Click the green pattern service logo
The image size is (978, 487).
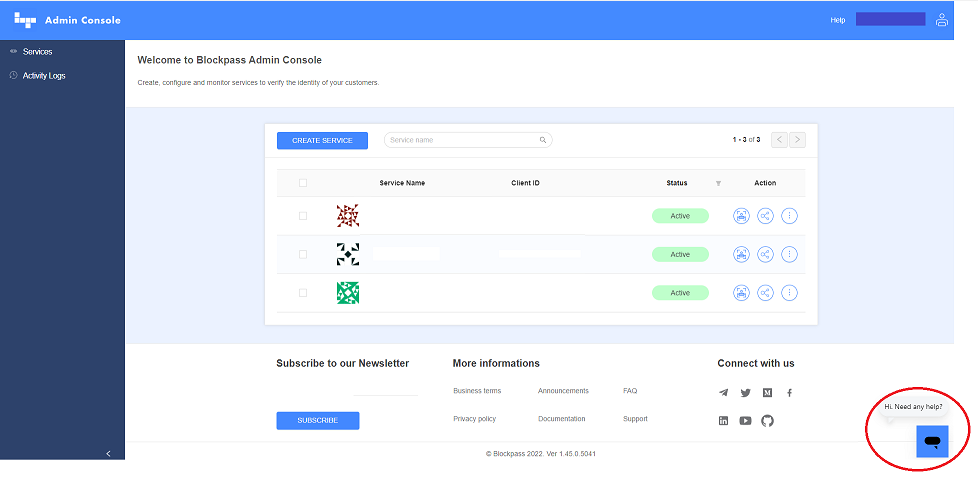coord(348,293)
